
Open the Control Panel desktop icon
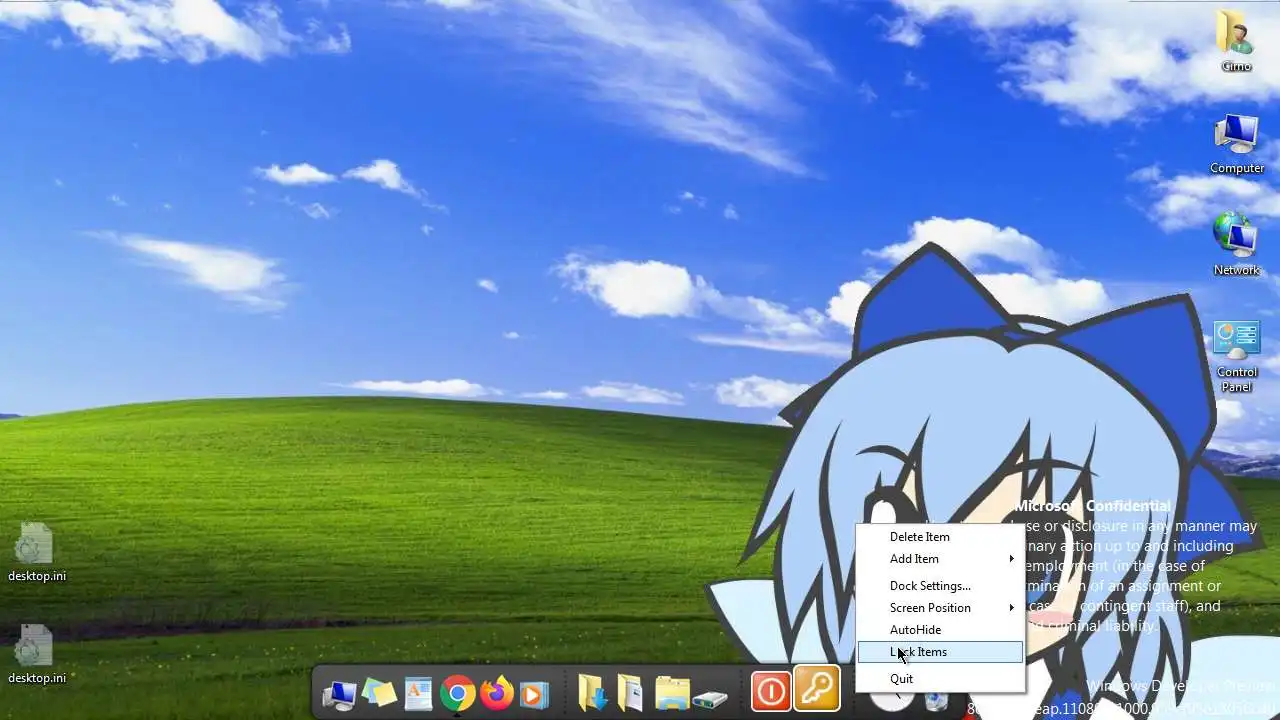(1237, 356)
